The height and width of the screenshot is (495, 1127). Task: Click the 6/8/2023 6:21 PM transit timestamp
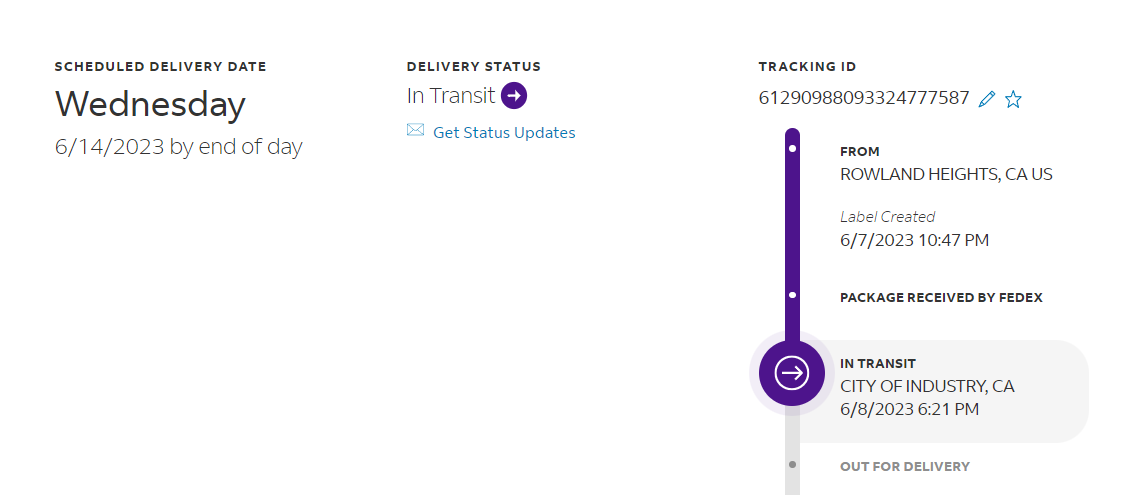click(909, 409)
